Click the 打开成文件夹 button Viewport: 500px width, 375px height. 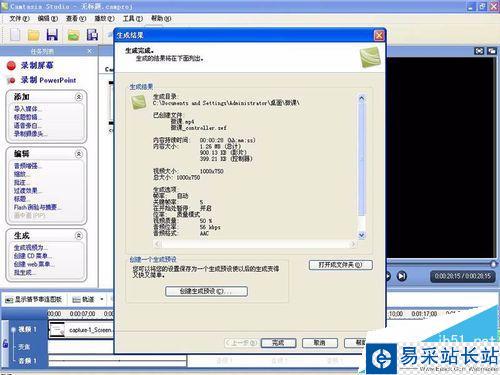click(x=341, y=265)
